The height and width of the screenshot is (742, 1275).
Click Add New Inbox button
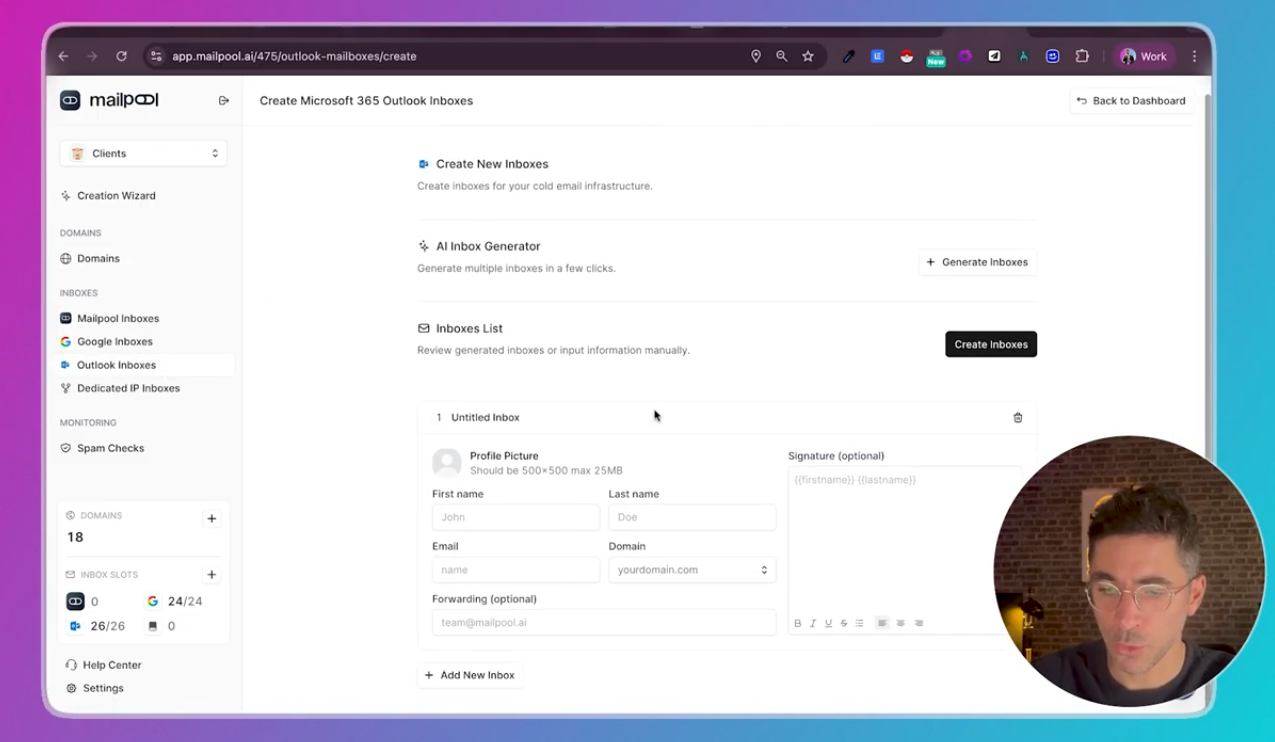click(x=470, y=675)
